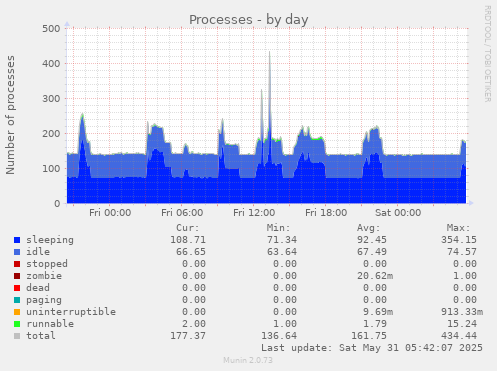Click idle min value 63.64
Screen dimensions: 497x371
(x=282, y=252)
